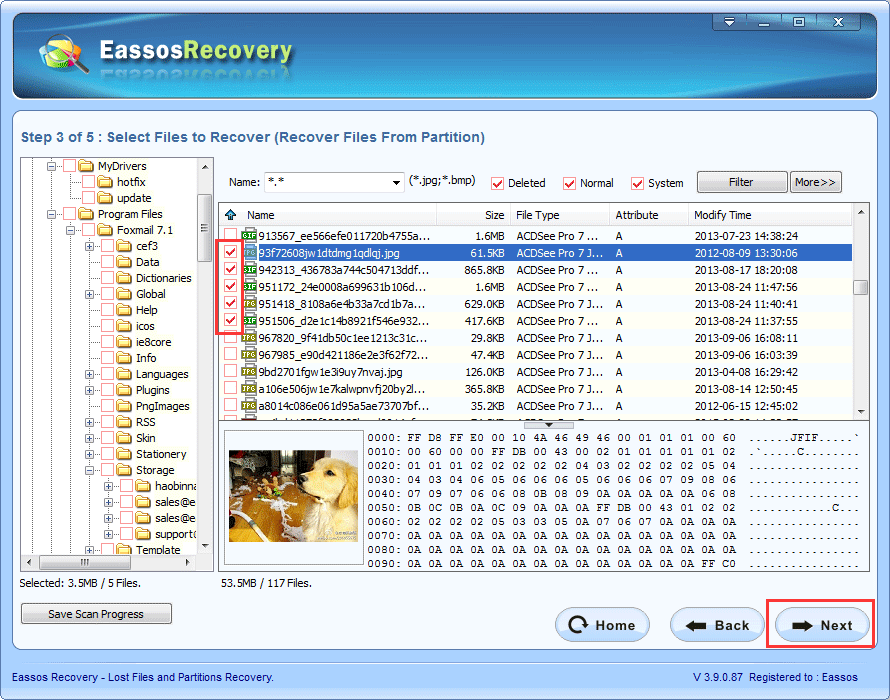Uncheck the 942313_436783a744c file checkbox
The image size is (890, 700).
(x=230, y=269)
